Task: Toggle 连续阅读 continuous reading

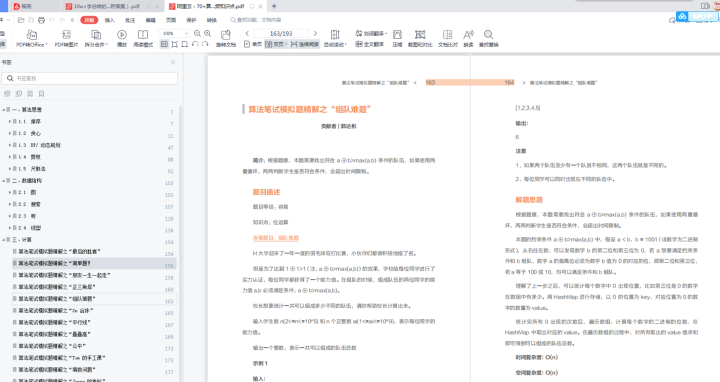Action: (x=305, y=45)
